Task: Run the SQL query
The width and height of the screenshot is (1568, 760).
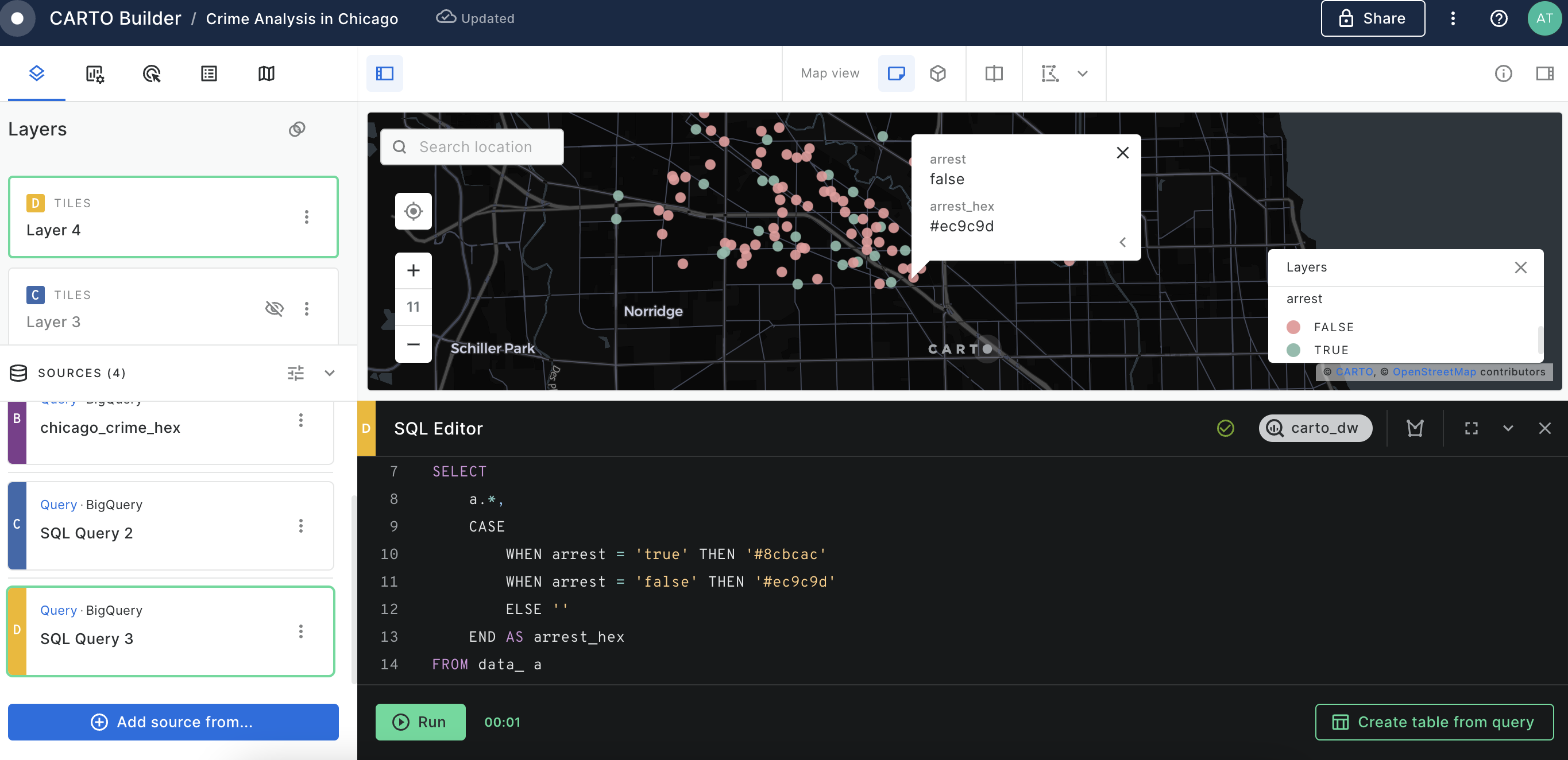Action: point(420,722)
